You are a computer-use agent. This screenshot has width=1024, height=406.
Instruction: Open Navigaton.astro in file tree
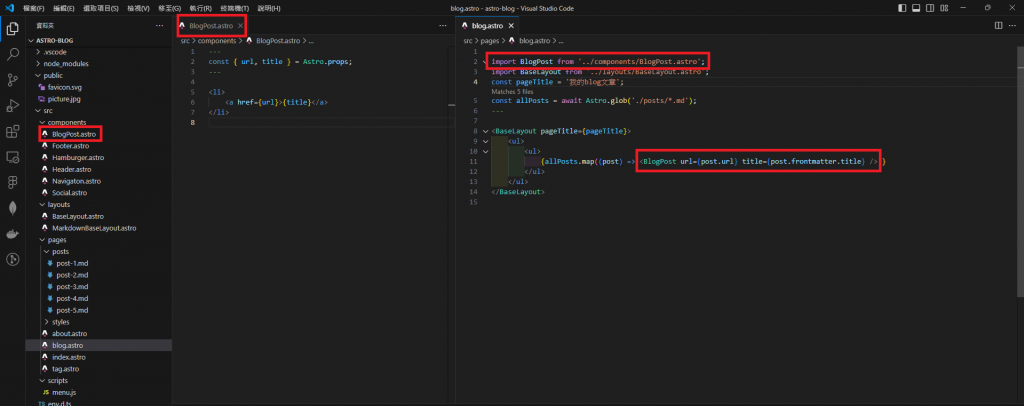point(76,181)
